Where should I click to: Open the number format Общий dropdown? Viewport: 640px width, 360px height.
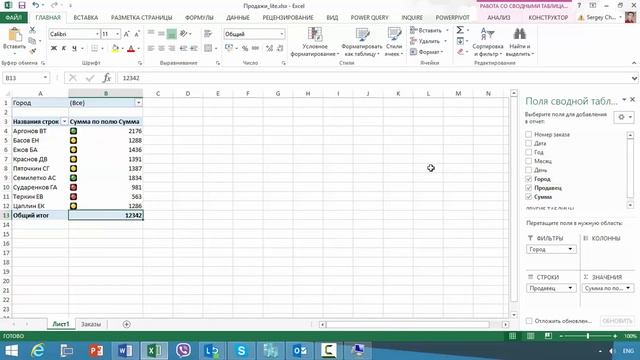pyautogui.click(x=282, y=34)
